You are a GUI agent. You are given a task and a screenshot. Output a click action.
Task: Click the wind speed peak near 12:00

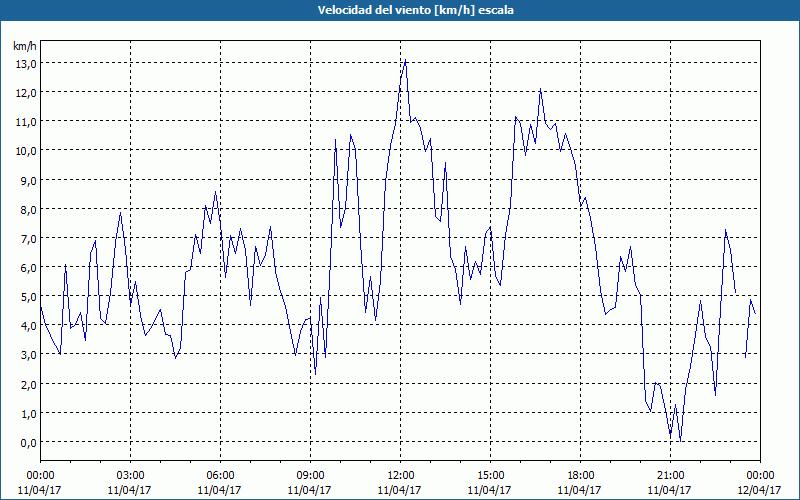click(406, 60)
